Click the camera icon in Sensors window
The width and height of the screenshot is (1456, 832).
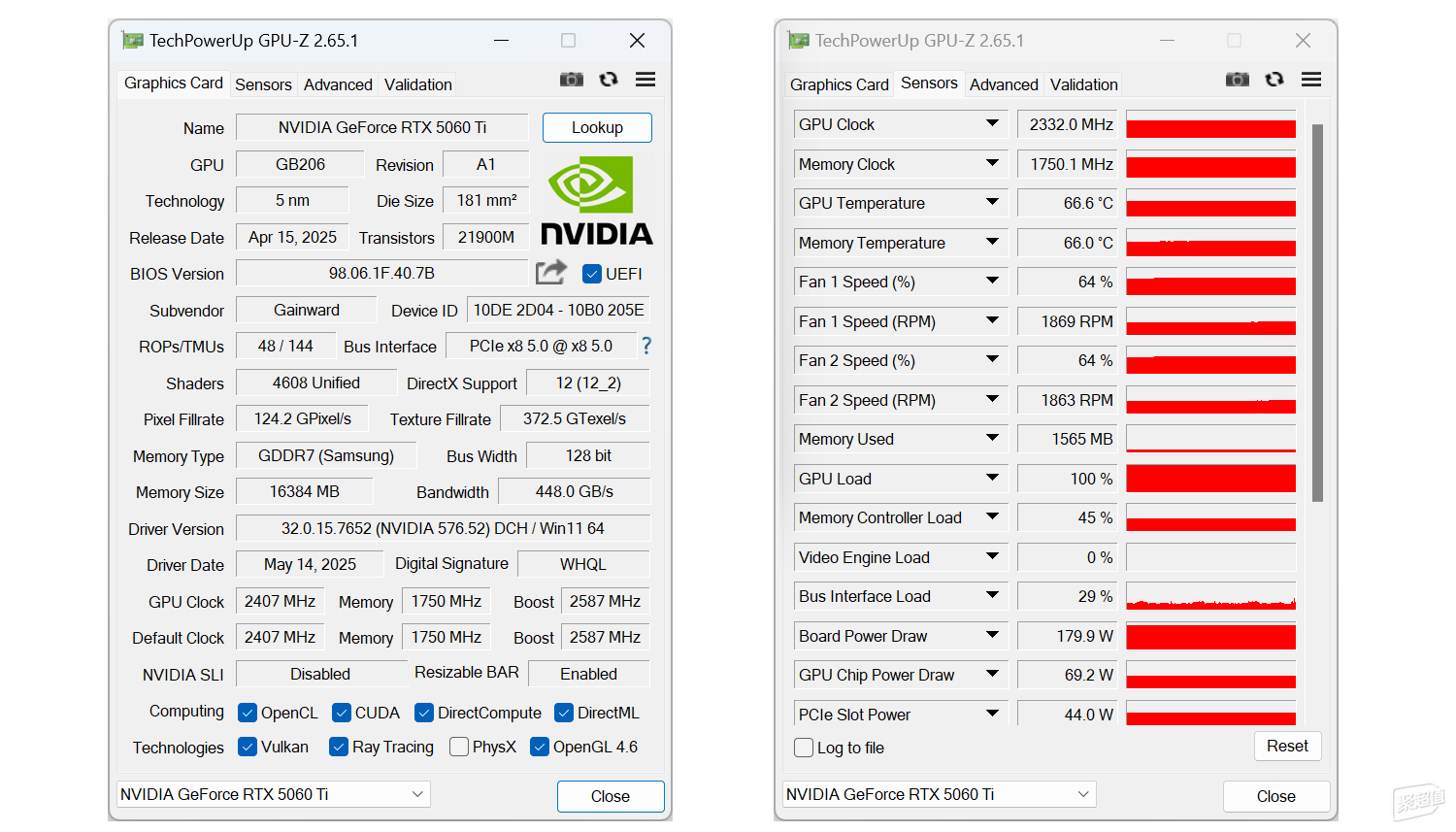click(1238, 80)
